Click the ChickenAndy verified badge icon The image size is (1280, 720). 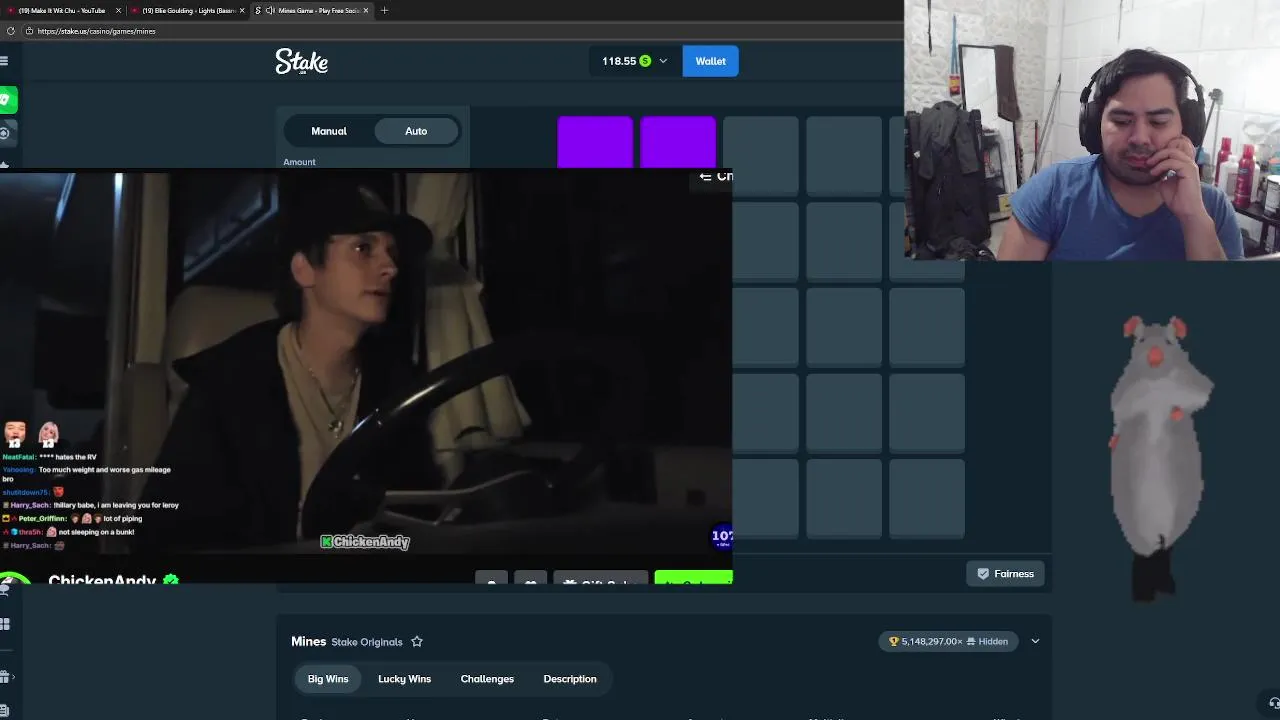[x=171, y=580]
